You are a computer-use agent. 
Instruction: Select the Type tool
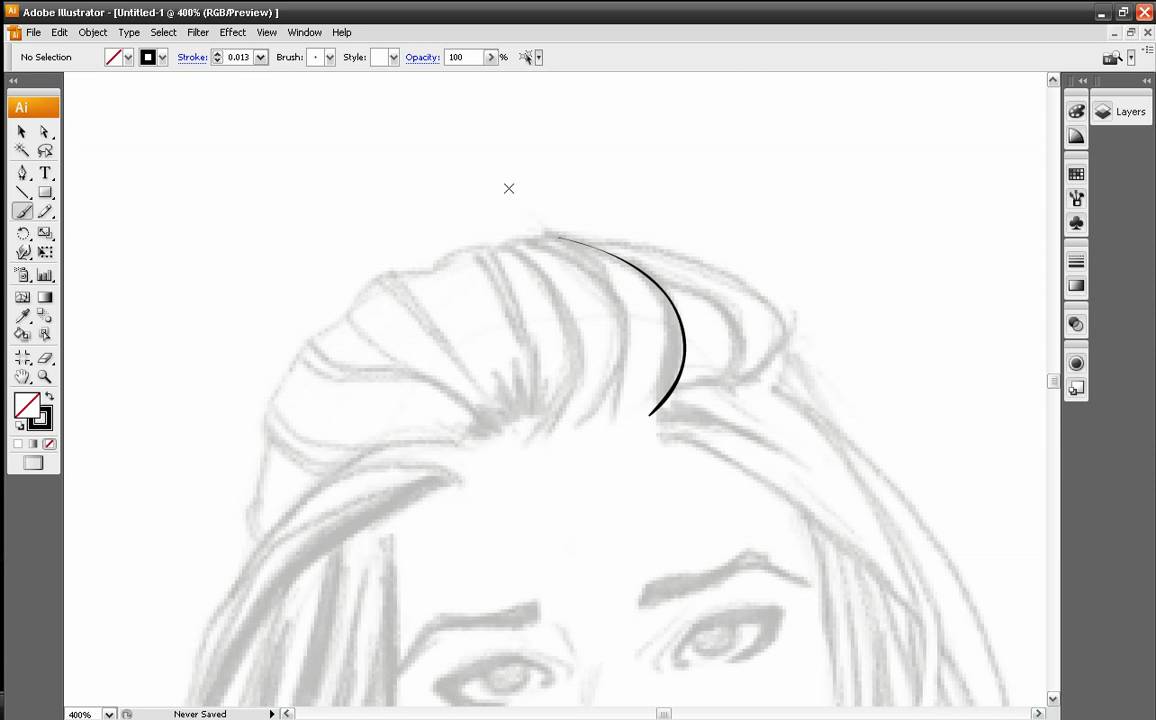coord(45,172)
